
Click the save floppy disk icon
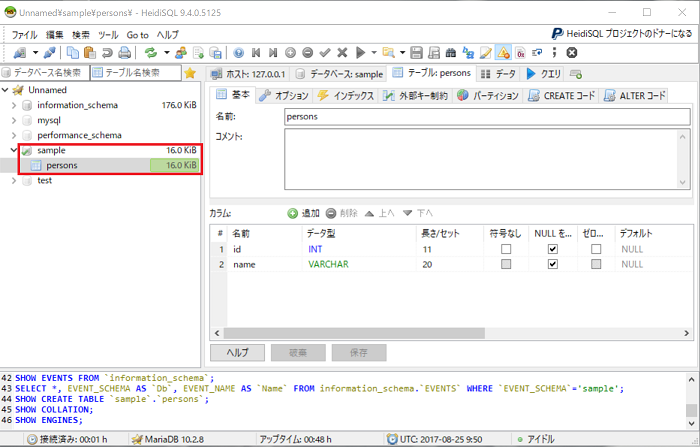[417, 53]
